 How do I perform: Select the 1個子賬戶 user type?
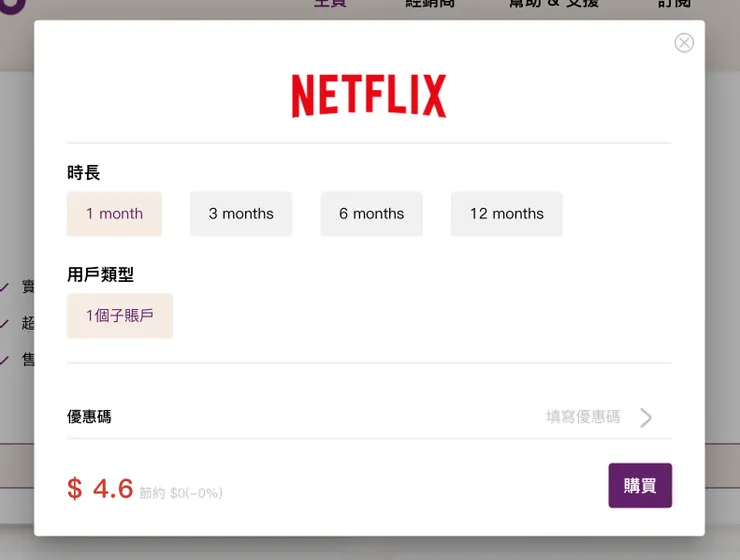(x=120, y=316)
